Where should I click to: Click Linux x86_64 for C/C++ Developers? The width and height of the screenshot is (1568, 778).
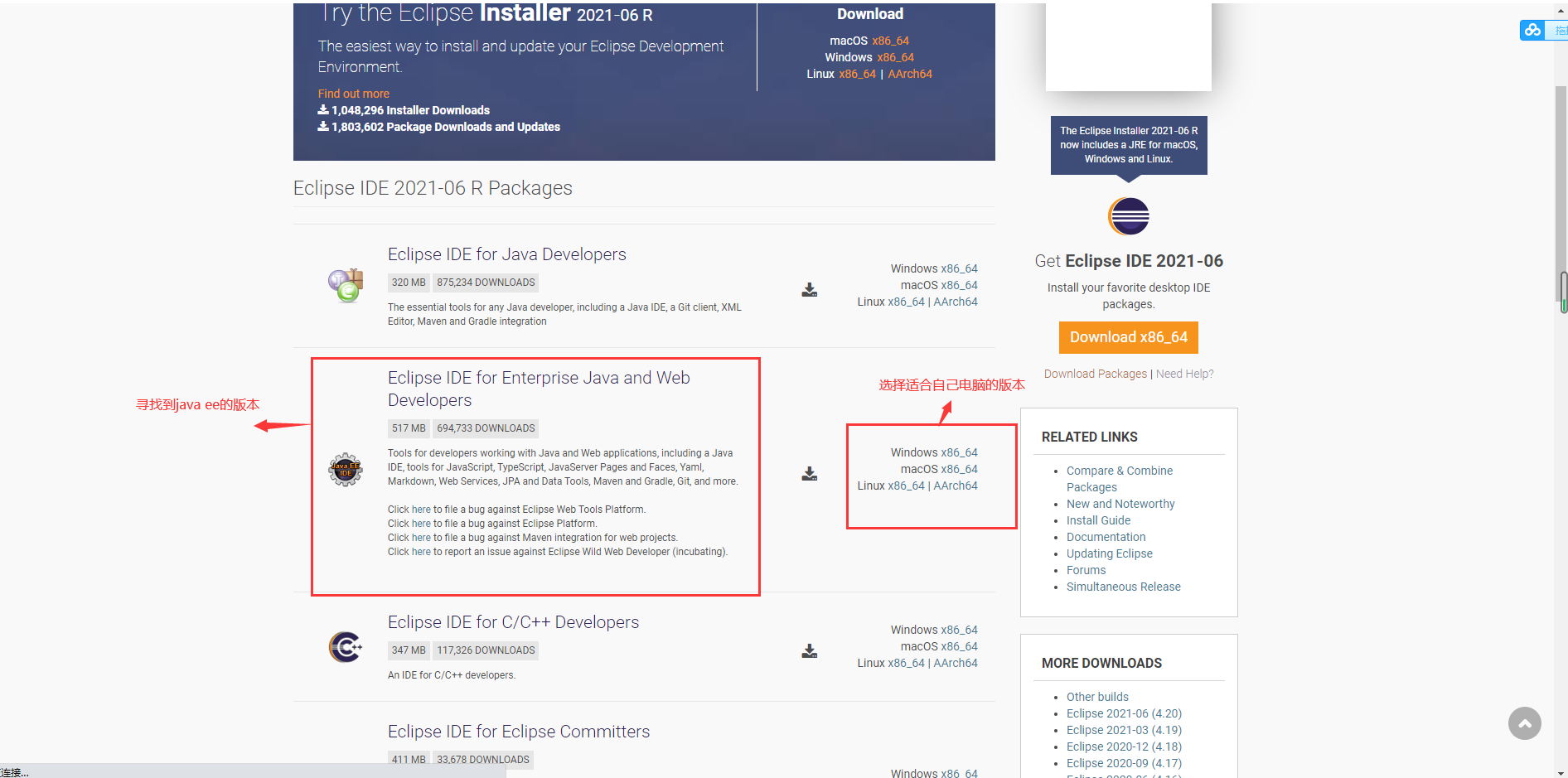point(906,663)
